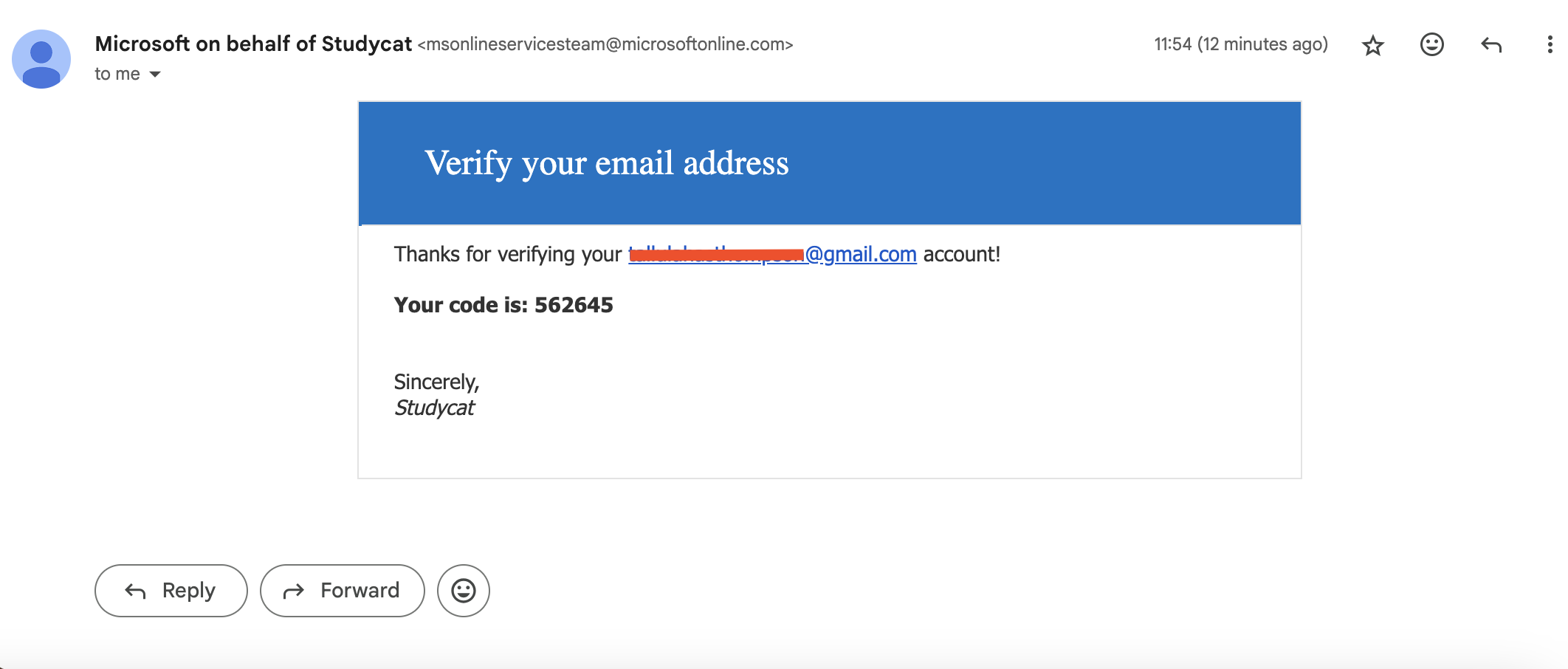Image resolution: width=1568 pixels, height=669 pixels.
Task: Expand the 'to me' recipient details
Action: [117, 73]
